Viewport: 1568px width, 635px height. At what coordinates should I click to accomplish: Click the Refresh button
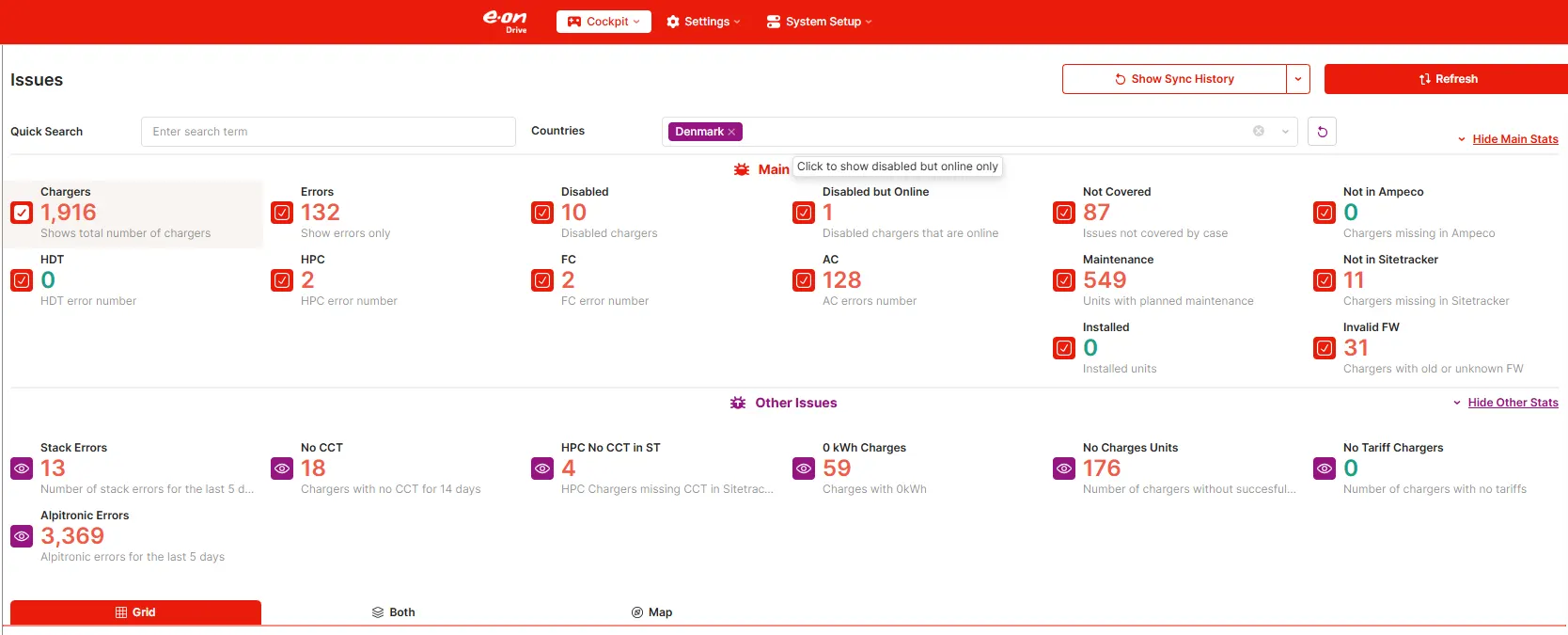[x=1448, y=79]
